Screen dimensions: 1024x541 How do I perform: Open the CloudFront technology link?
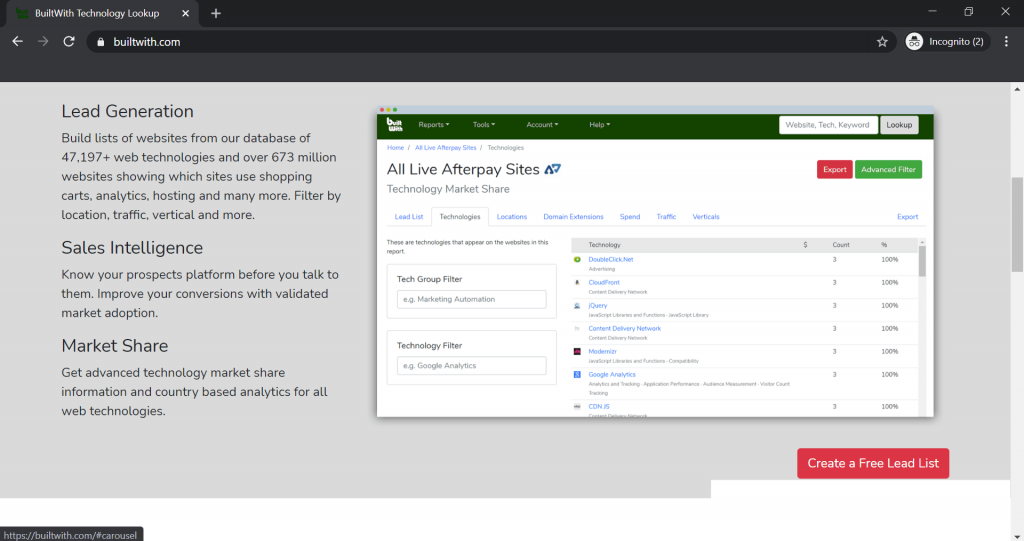[x=603, y=282]
